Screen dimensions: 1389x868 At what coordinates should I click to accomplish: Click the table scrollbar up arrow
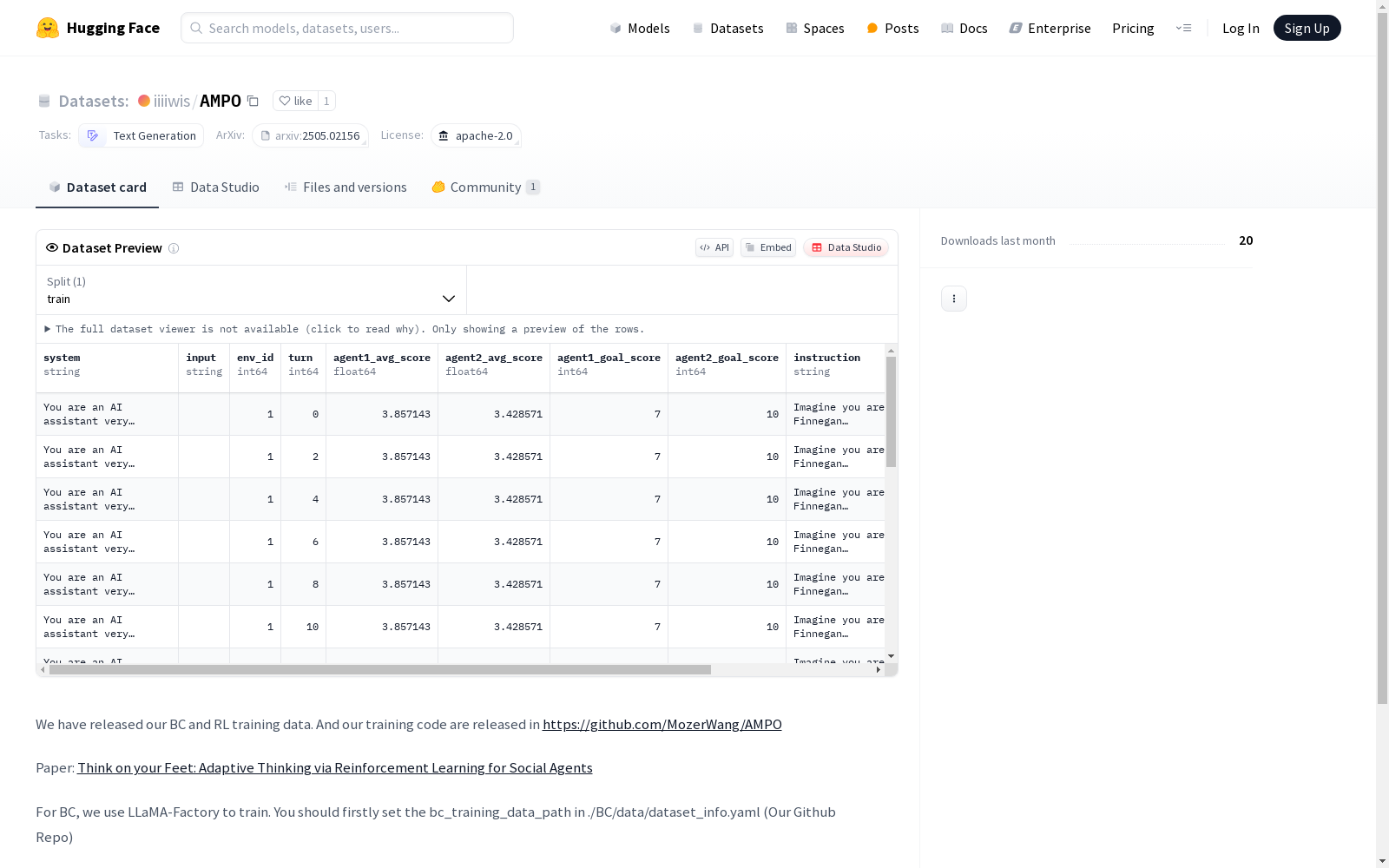click(891, 351)
